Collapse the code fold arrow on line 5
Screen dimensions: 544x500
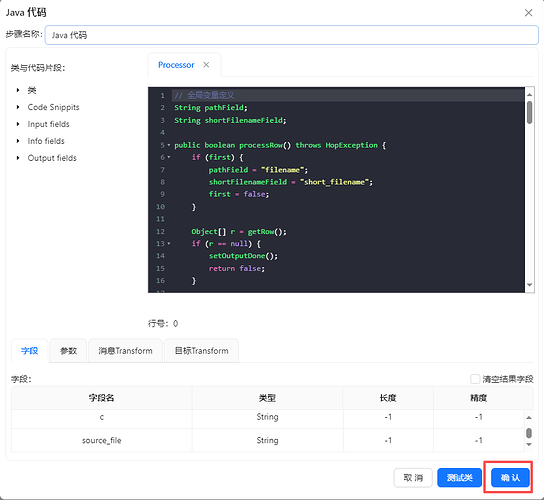169,145
